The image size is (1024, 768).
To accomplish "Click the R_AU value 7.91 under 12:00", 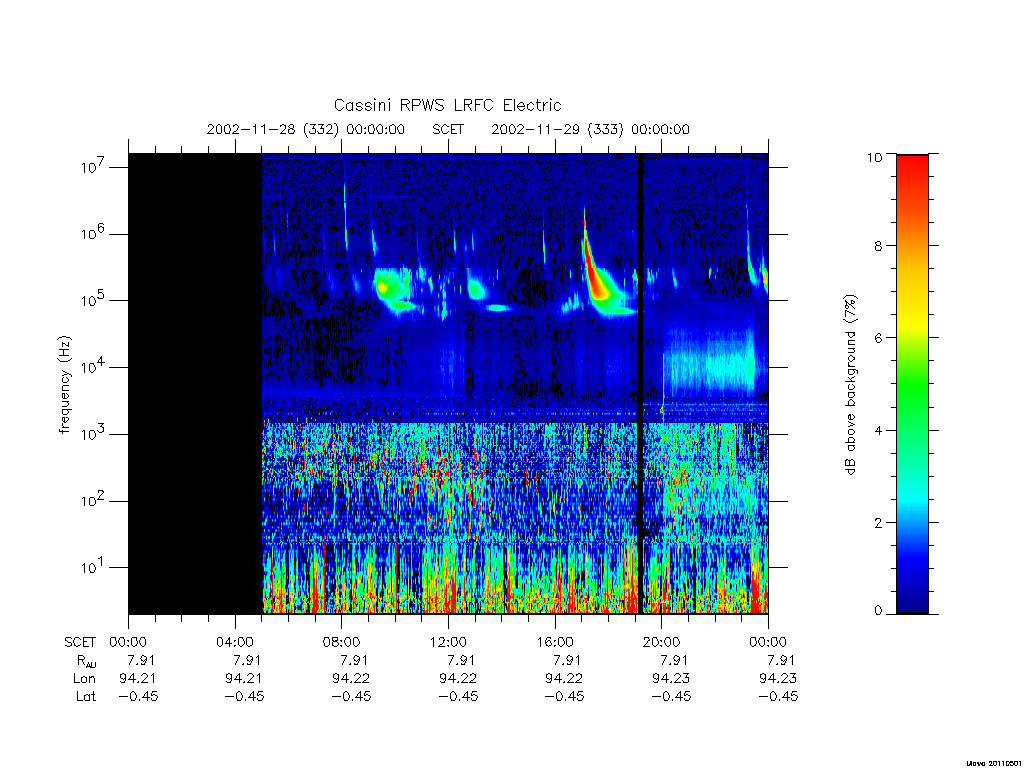I will coord(460,660).
